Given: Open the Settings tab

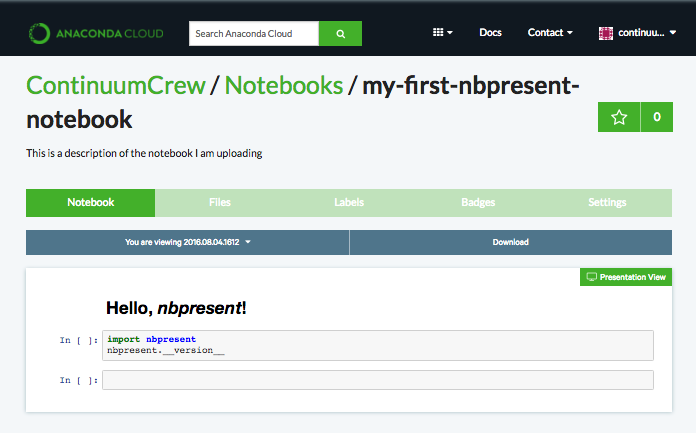Looking at the screenshot, I should click(x=607, y=203).
